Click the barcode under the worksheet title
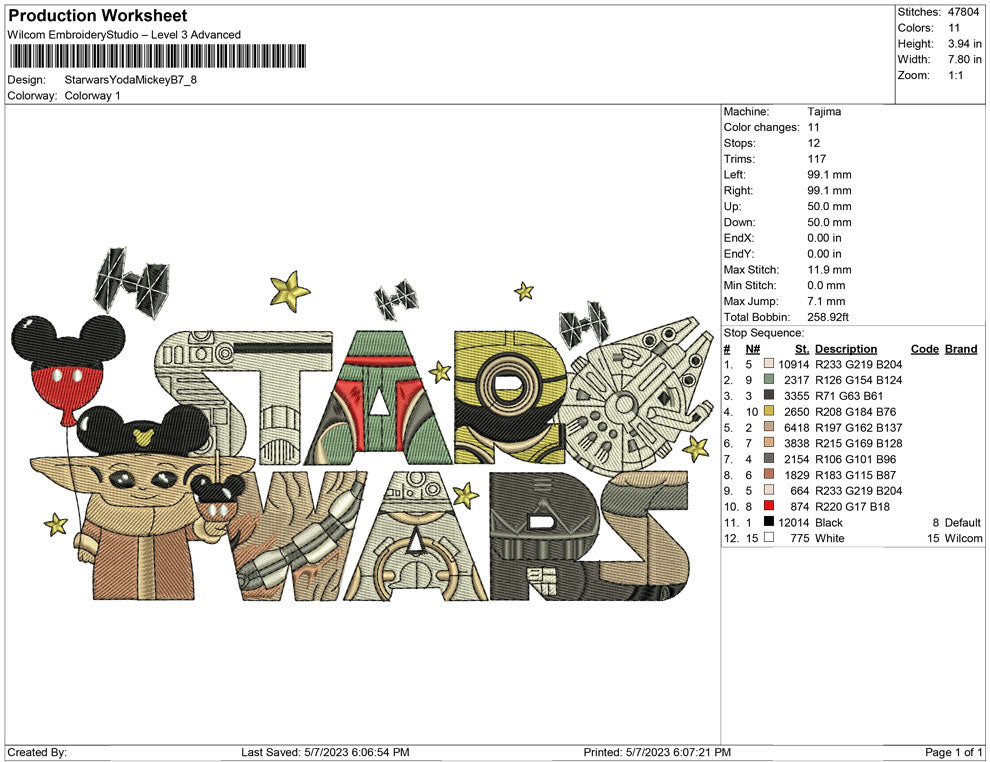 point(157,56)
